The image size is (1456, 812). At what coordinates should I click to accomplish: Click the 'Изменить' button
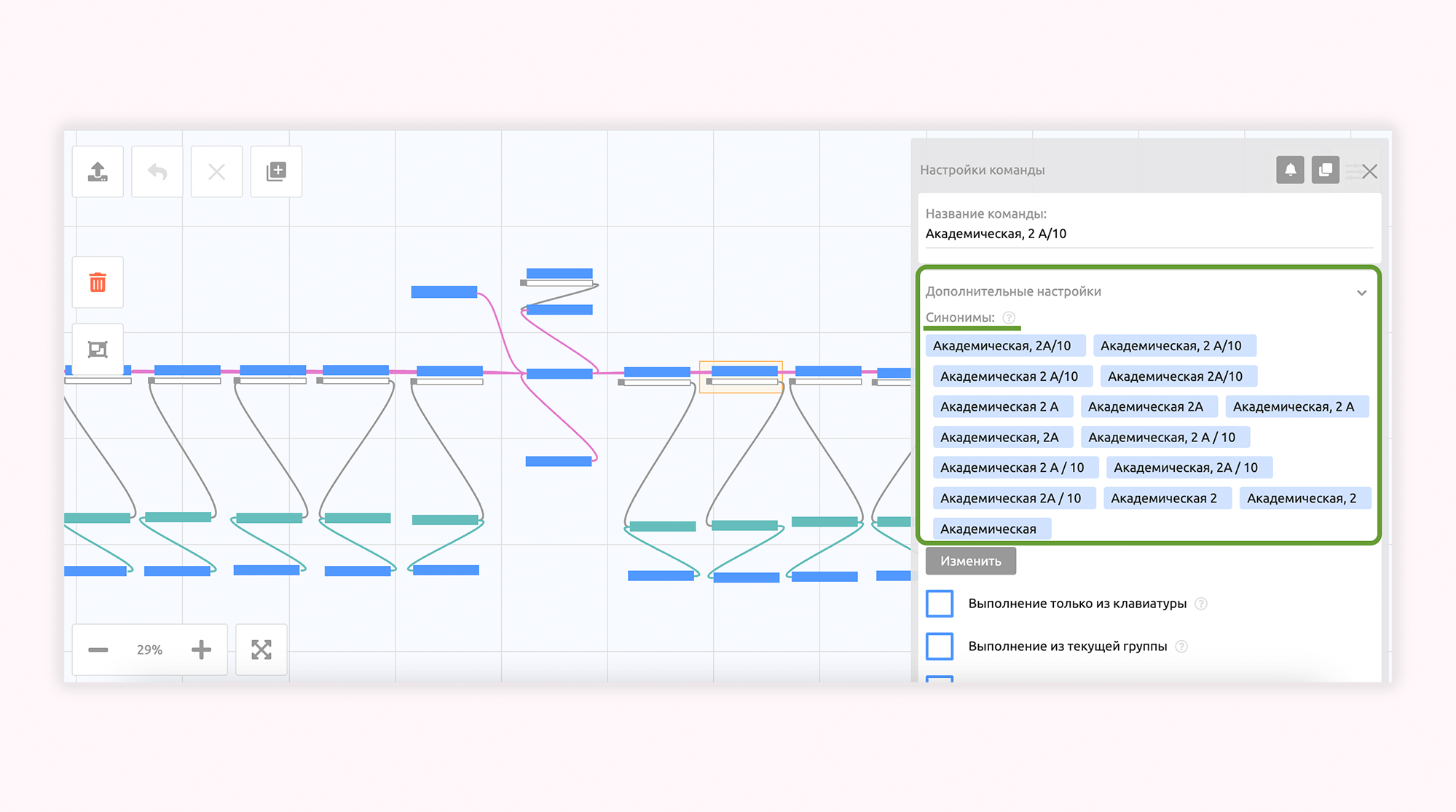970,561
